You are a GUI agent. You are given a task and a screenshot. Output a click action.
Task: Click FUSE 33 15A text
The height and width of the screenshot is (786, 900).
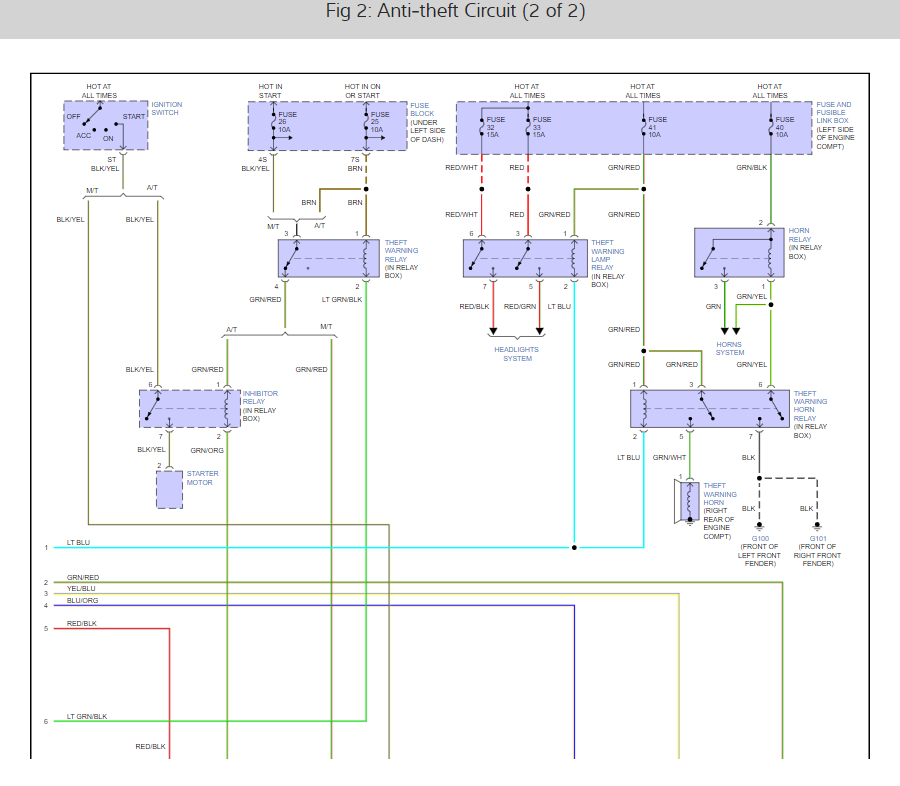[x=541, y=127]
